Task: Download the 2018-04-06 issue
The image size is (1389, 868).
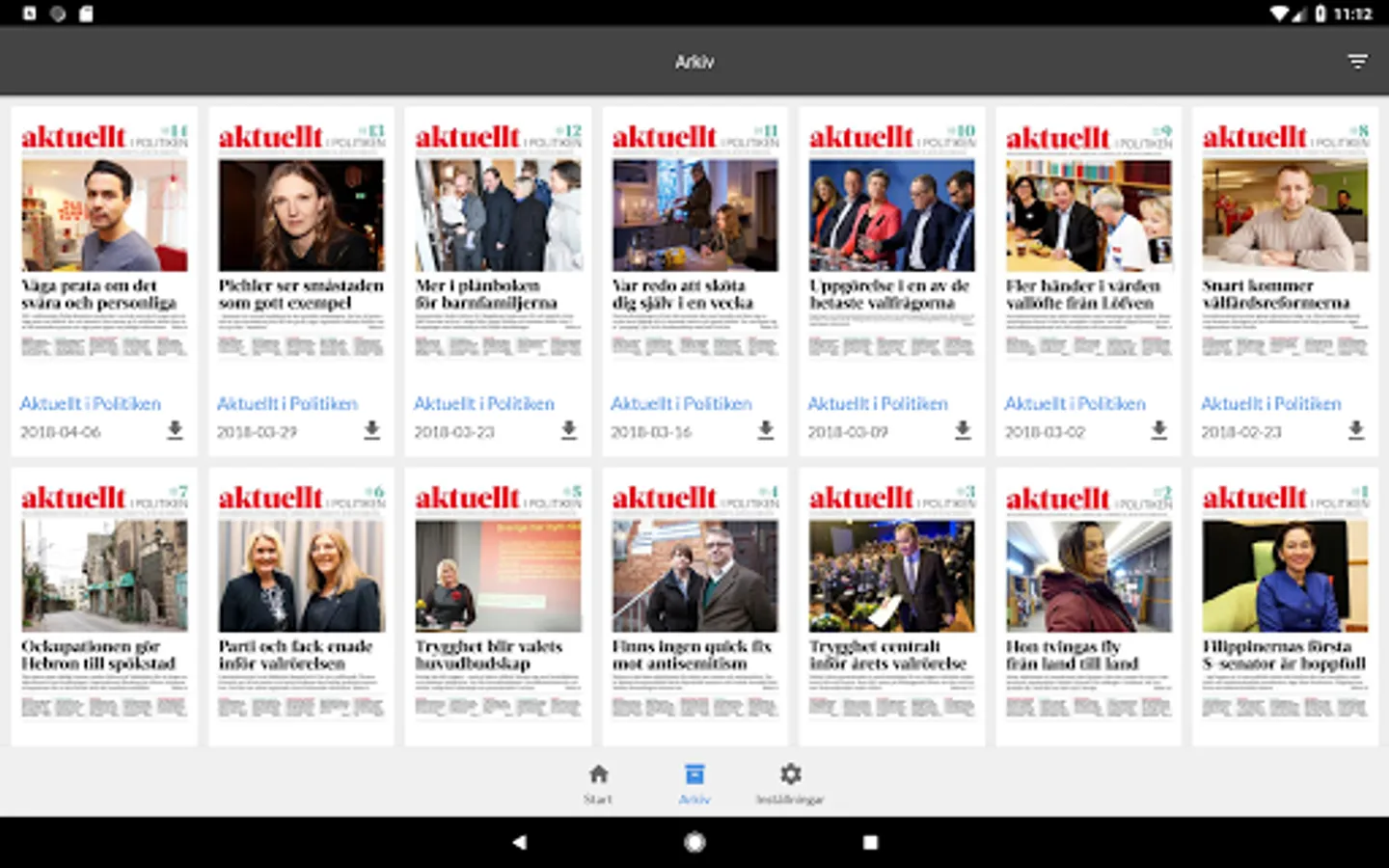Action: click(x=175, y=430)
